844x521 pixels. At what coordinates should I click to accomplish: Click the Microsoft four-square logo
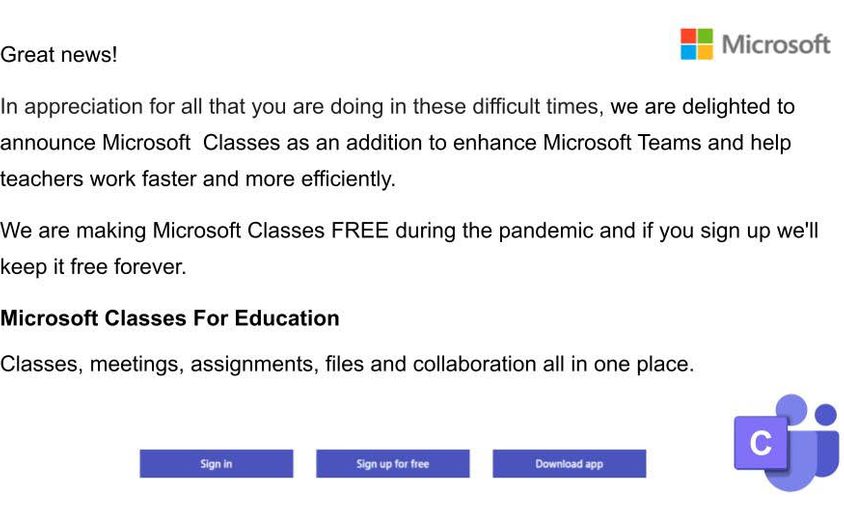coord(697,44)
